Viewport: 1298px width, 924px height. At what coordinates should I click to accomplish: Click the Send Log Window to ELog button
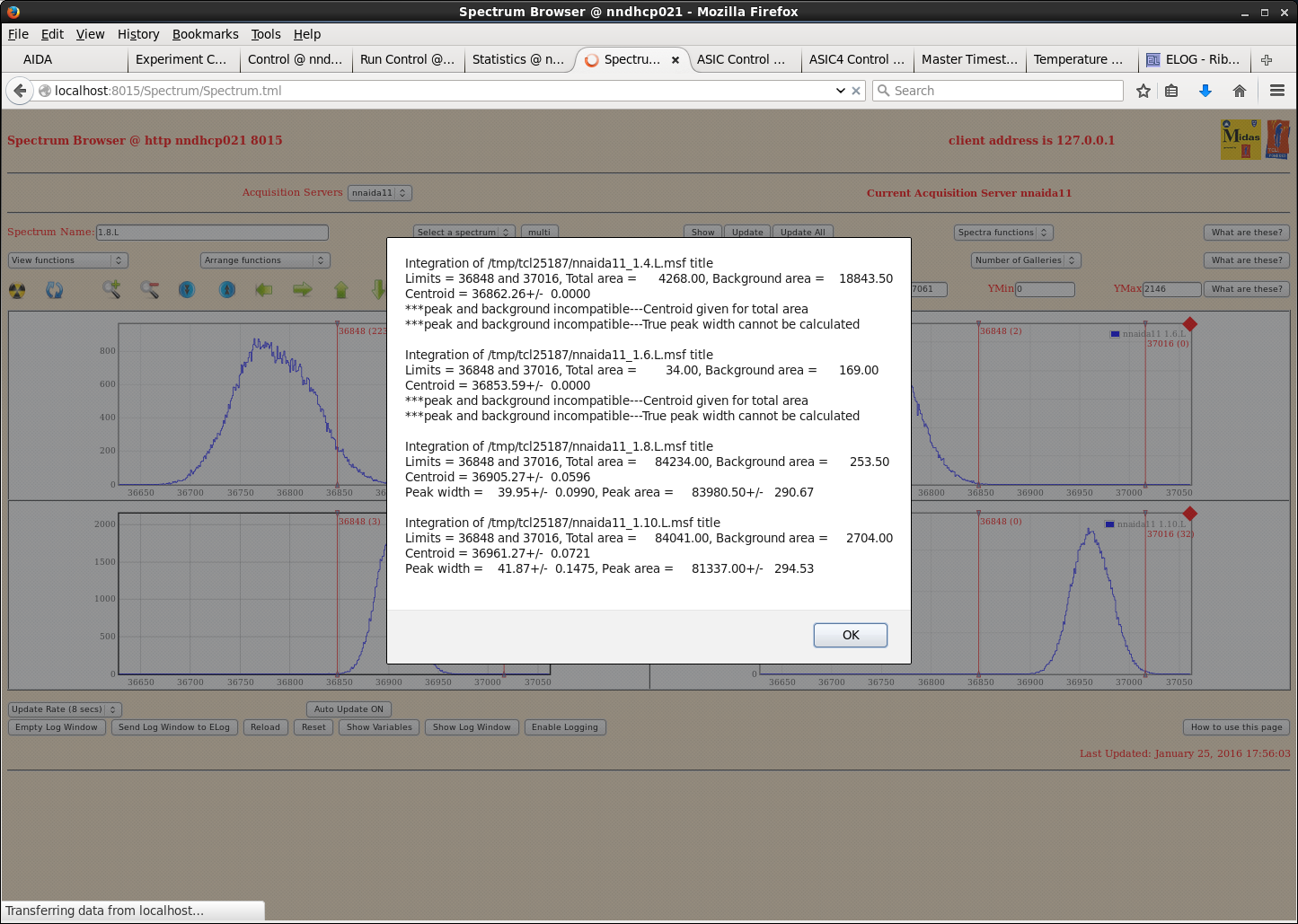coord(174,727)
